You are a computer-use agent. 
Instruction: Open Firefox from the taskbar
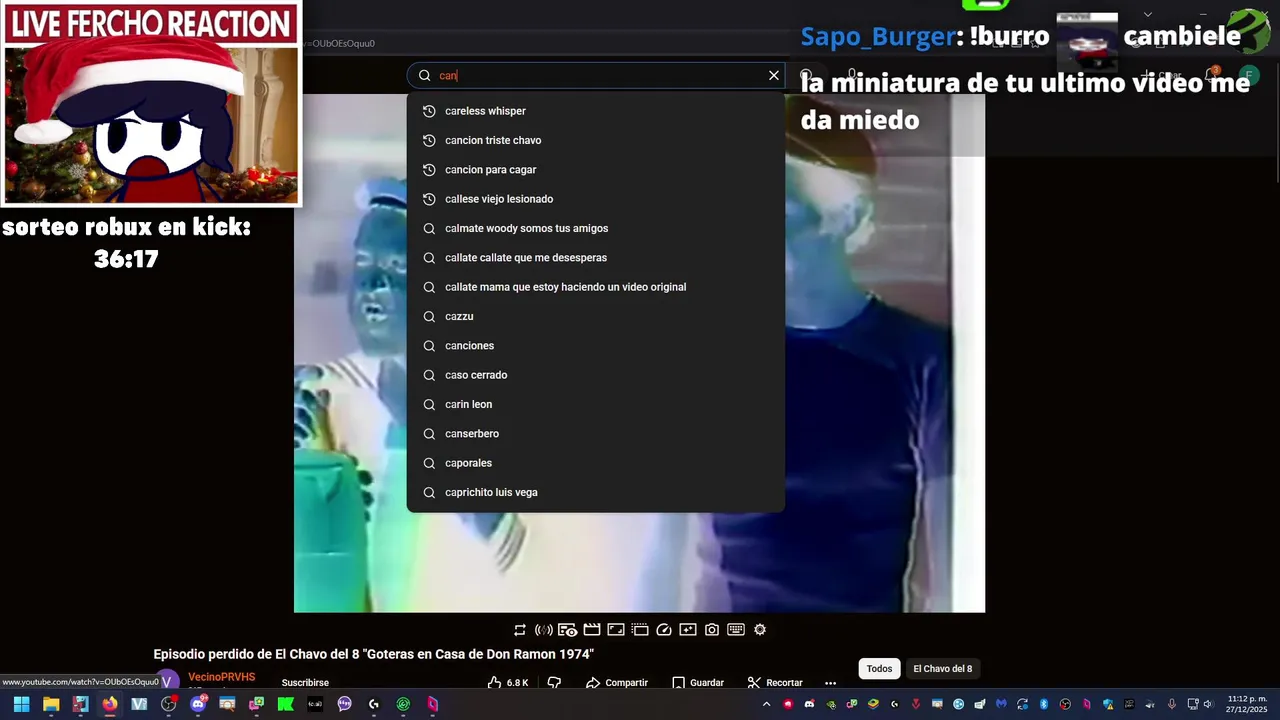click(x=109, y=704)
